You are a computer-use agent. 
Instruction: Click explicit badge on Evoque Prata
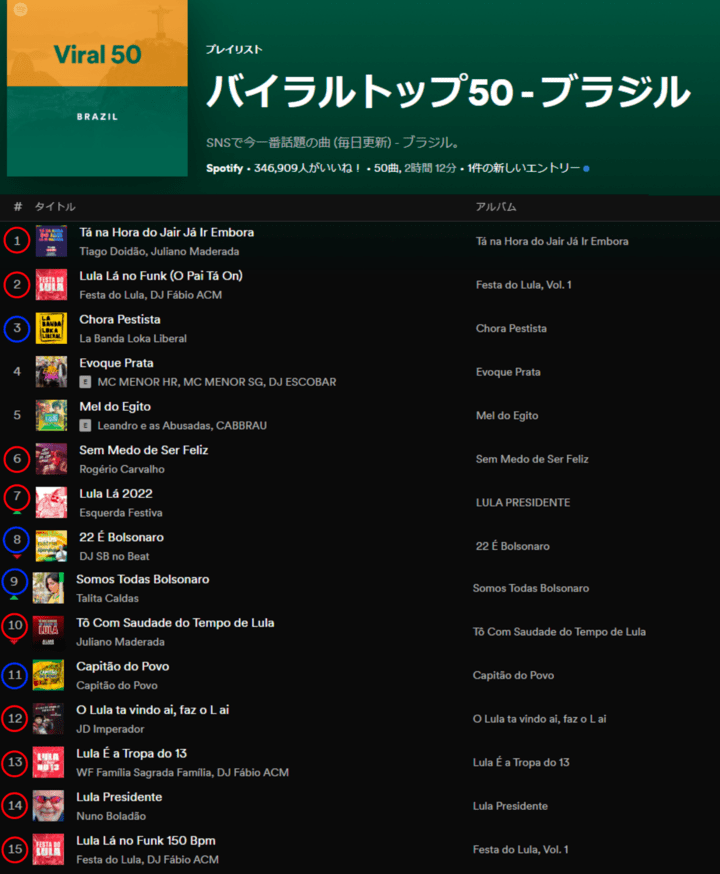point(86,382)
